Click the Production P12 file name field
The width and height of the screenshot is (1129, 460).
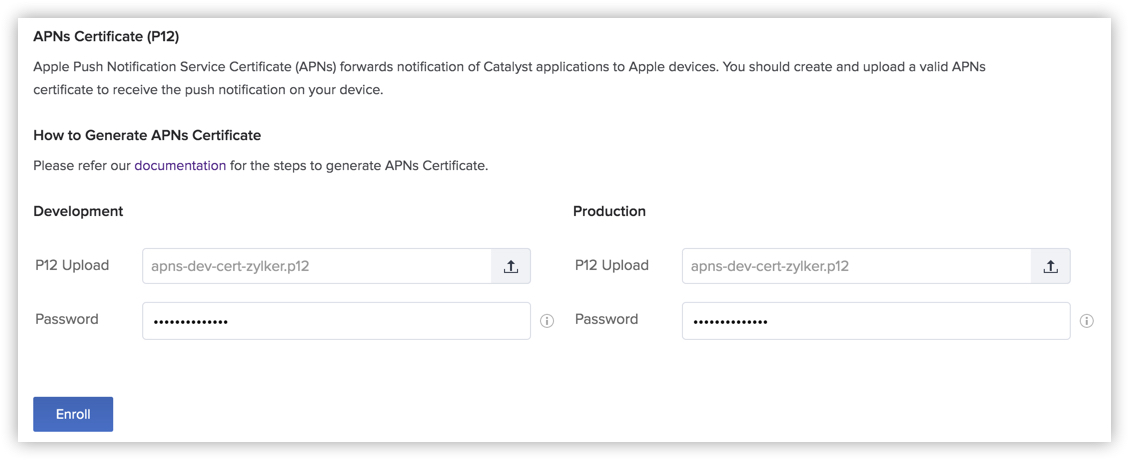(856, 266)
